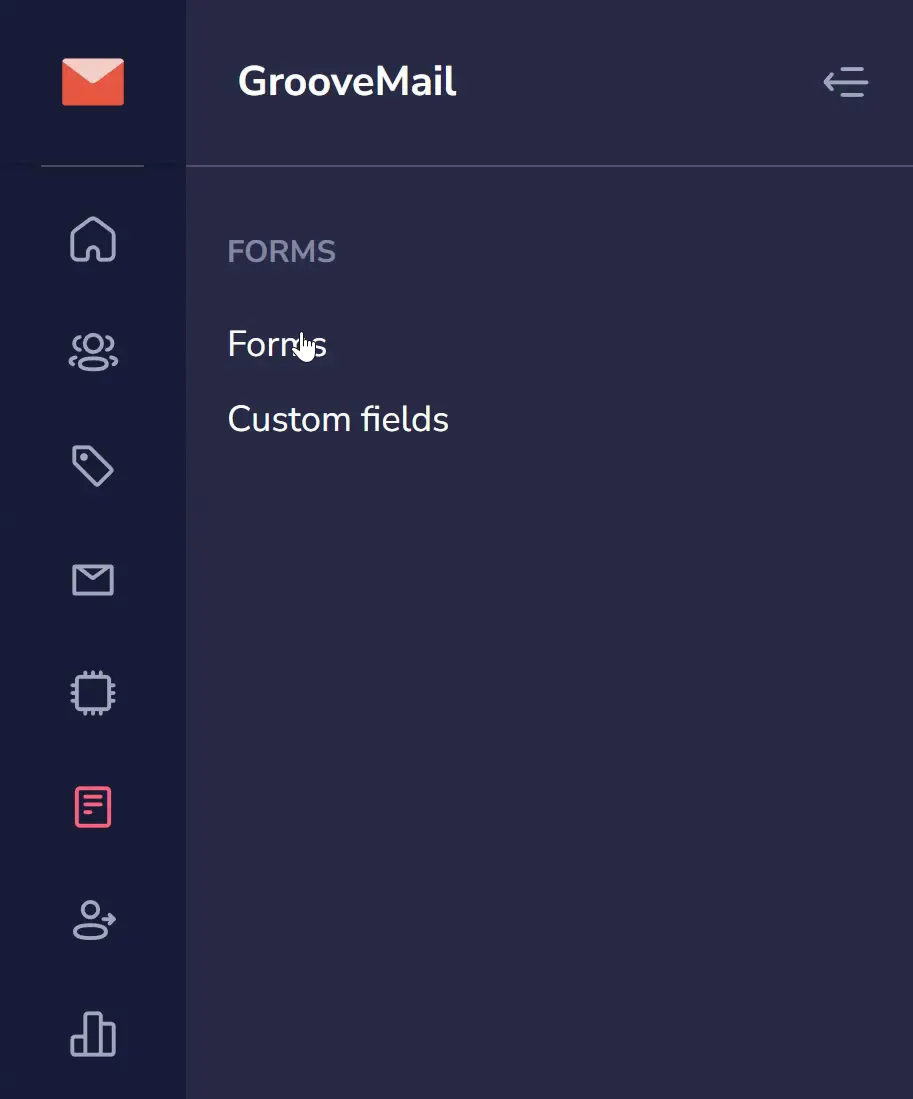Open the Contacts group icon
The height and width of the screenshot is (1099, 913).
pyautogui.click(x=93, y=352)
